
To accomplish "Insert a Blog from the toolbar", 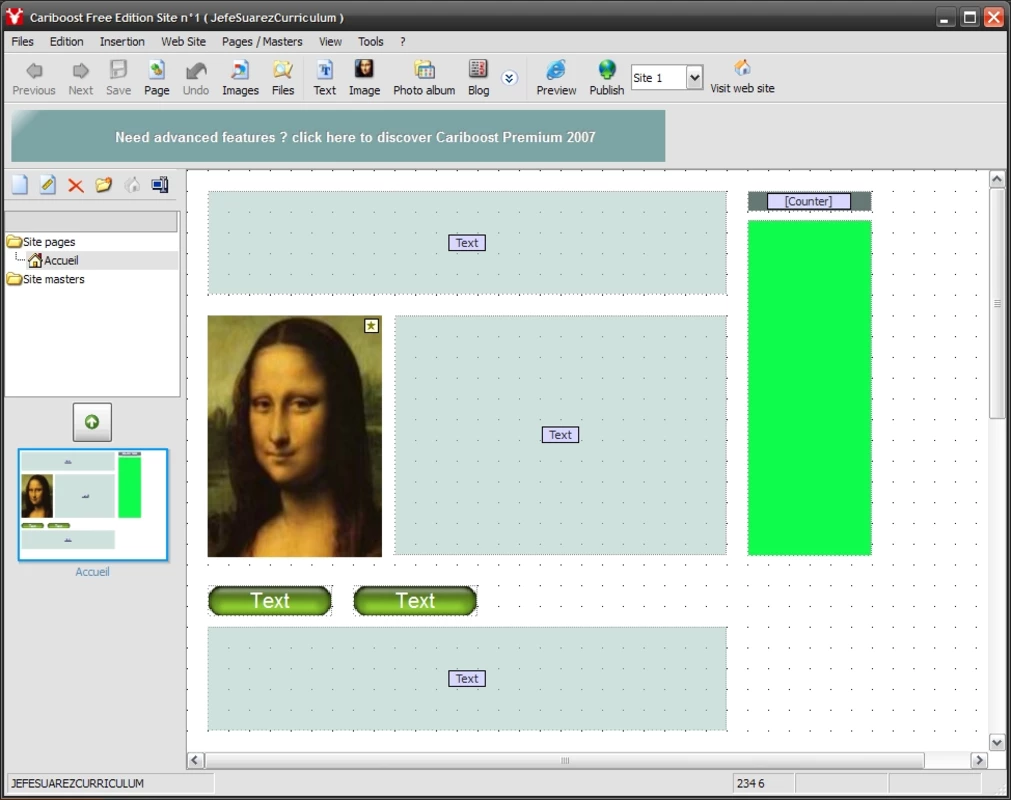I will coord(478,77).
